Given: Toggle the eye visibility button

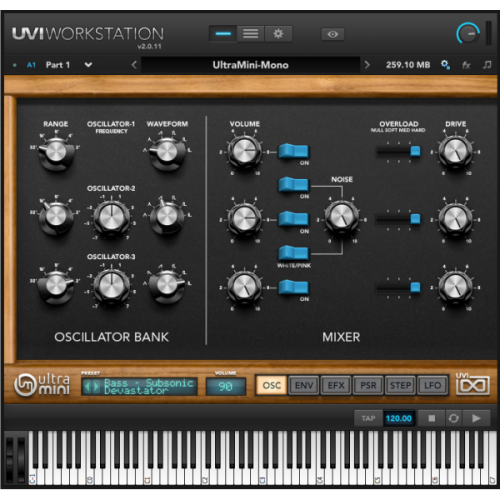Looking at the screenshot, I should (332, 34).
